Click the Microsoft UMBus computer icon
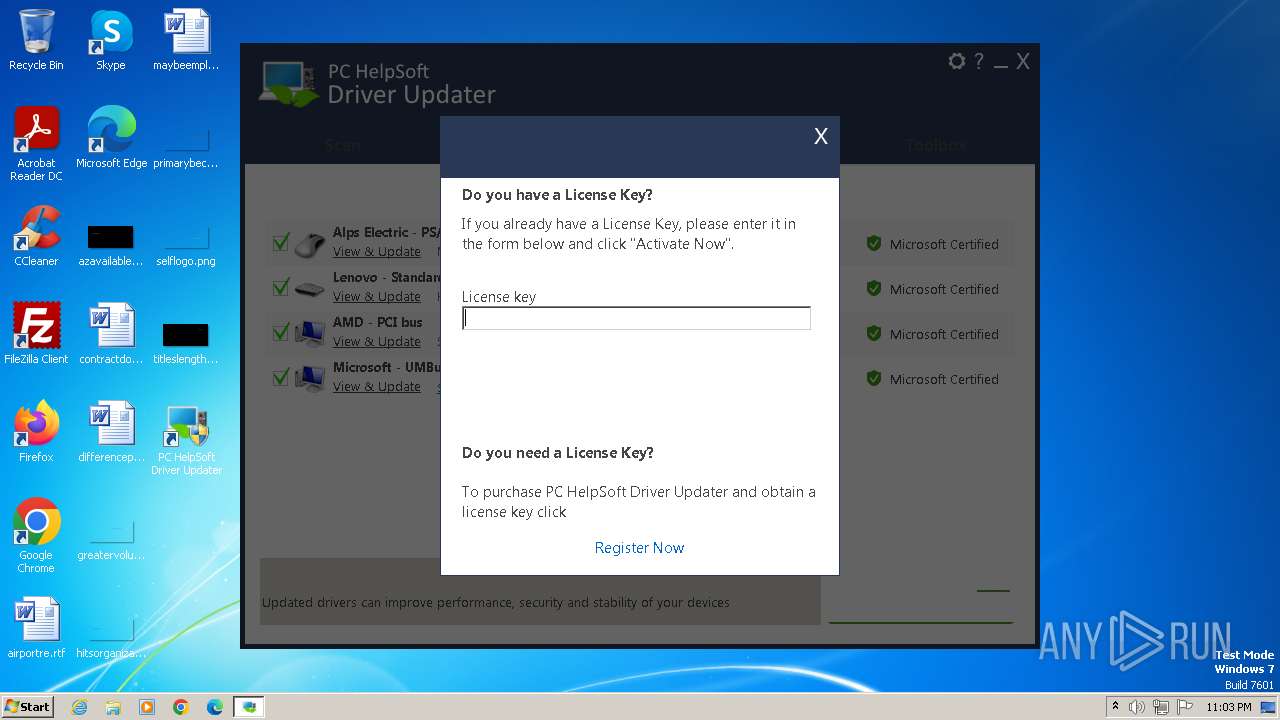This screenshot has width=1280, height=720. tap(310, 378)
